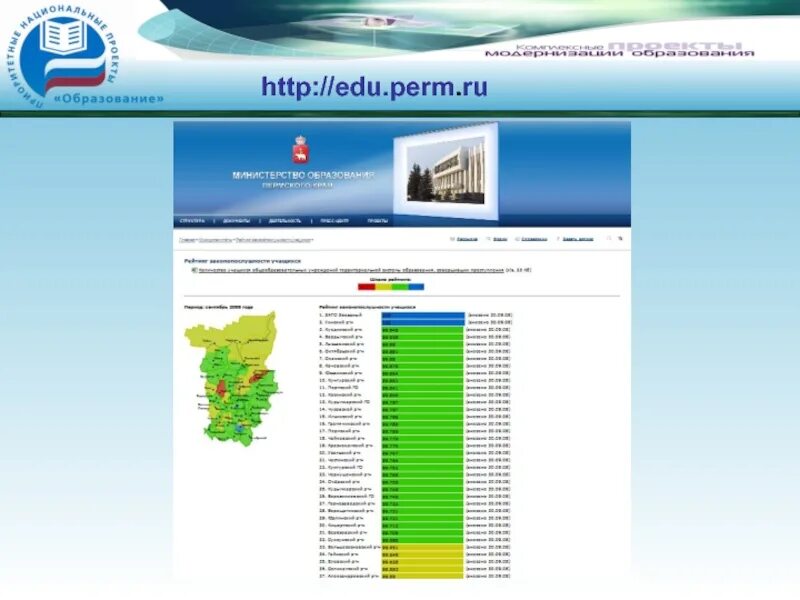The image size is (800, 600).
Task: Select the green swatch in the rating scale
Action: [x=399, y=287]
